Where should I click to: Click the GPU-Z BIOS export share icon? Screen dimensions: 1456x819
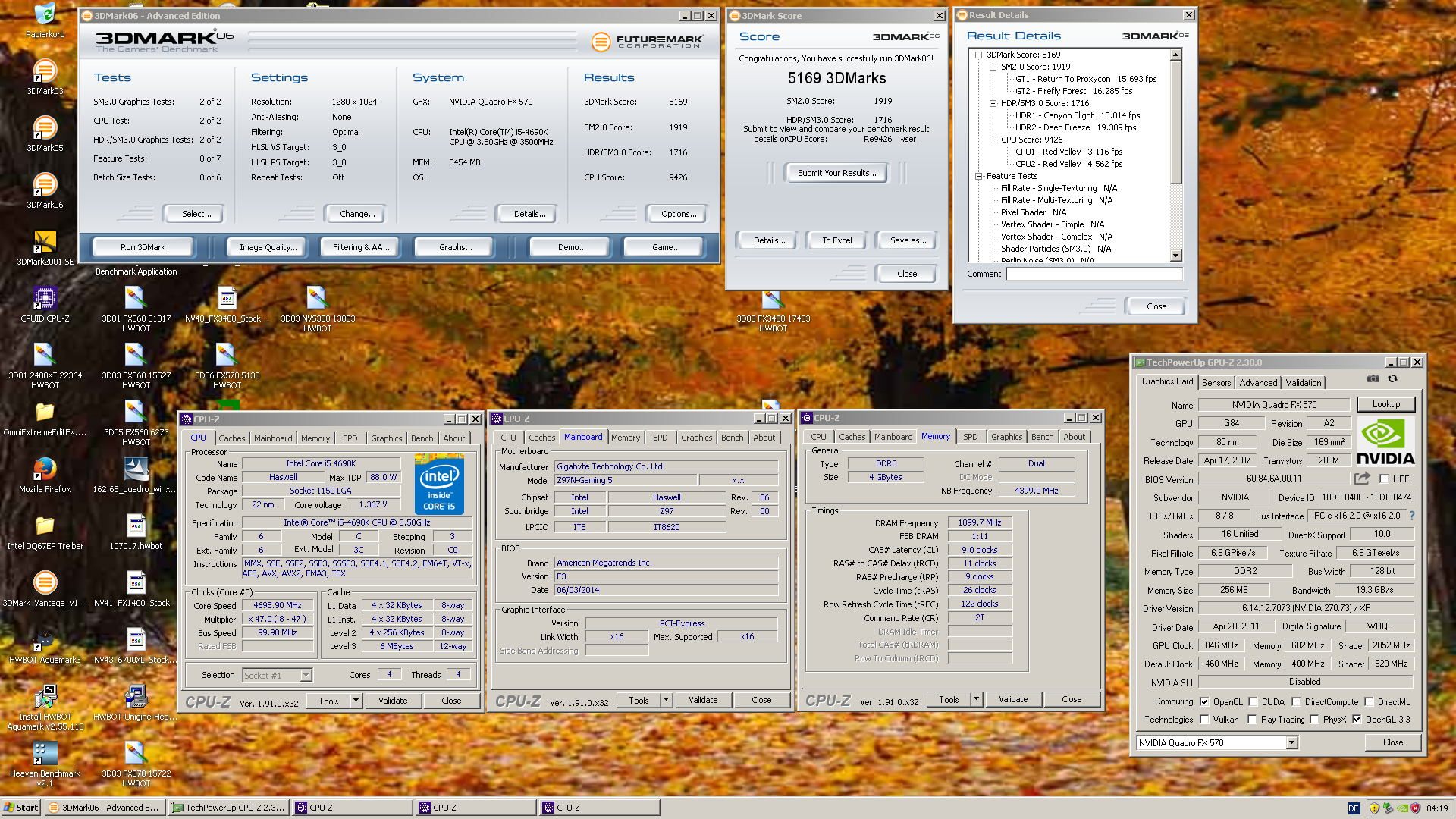click(x=1362, y=479)
